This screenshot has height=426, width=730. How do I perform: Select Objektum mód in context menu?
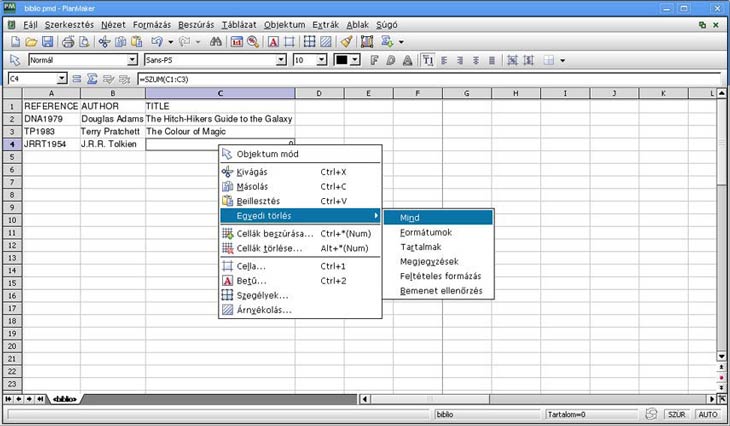click(300, 154)
